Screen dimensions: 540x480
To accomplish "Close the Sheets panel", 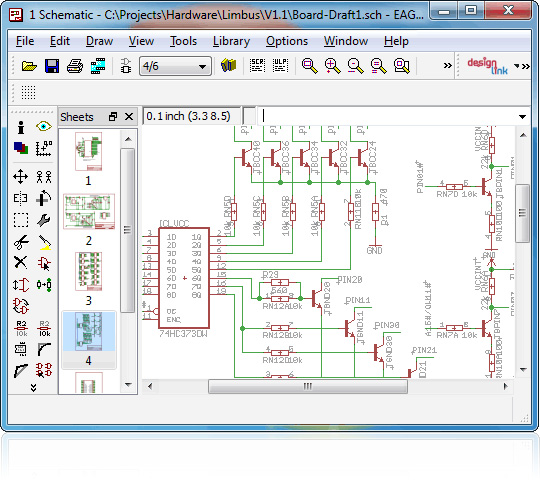I will (129, 117).
